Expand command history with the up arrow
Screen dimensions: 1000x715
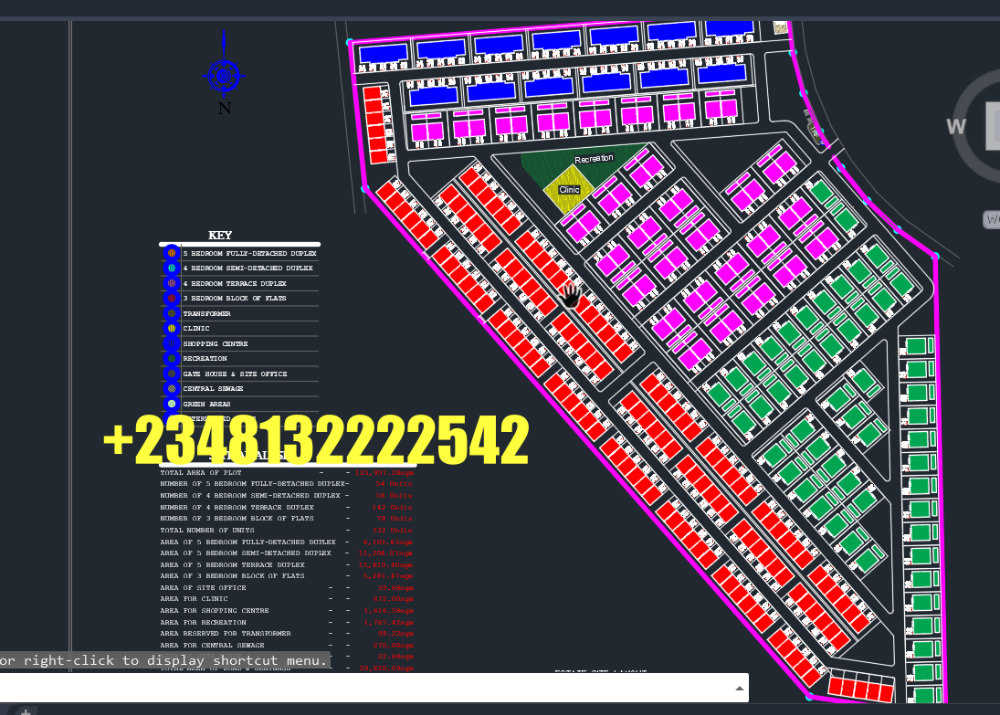click(x=740, y=687)
